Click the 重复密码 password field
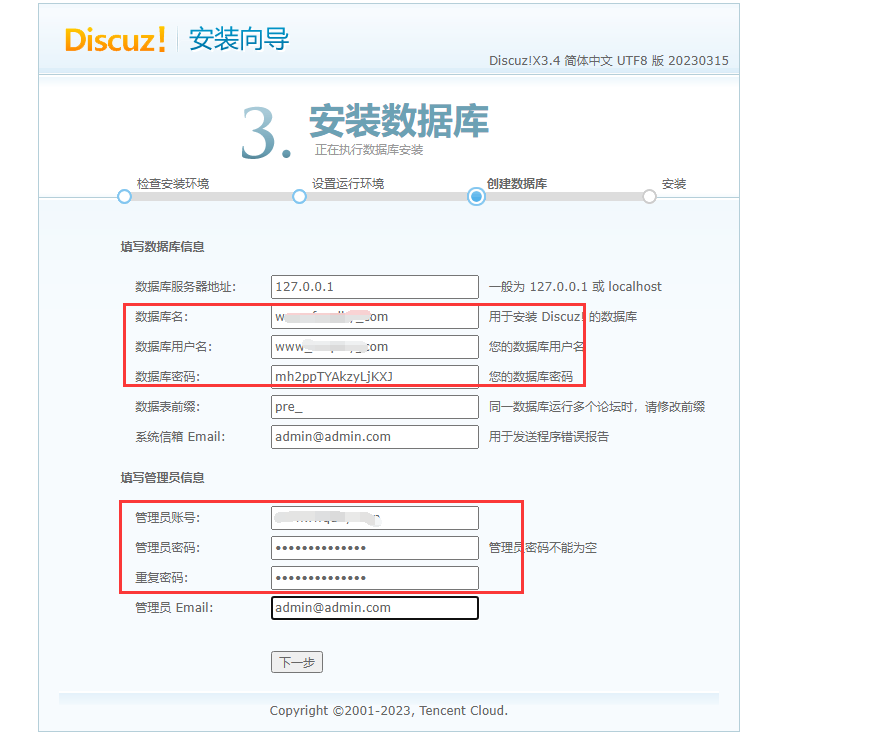The height and width of the screenshot is (755, 871). tap(374, 578)
